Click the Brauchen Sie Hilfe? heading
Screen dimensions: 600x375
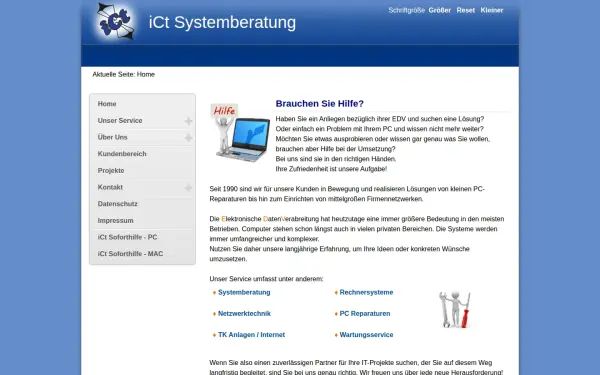click(320, 104)
